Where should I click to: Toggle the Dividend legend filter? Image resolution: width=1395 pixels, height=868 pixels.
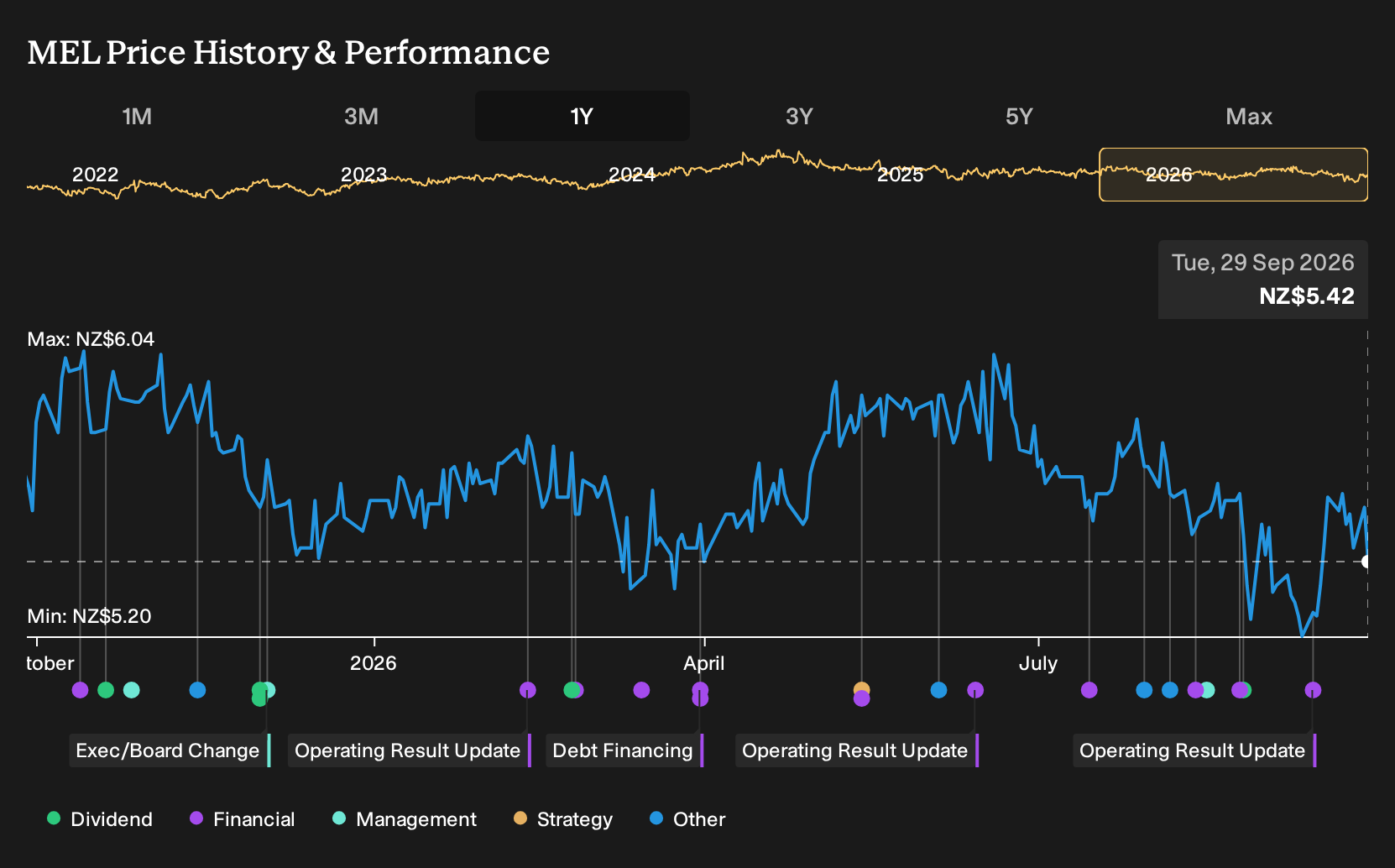(100, 819)
